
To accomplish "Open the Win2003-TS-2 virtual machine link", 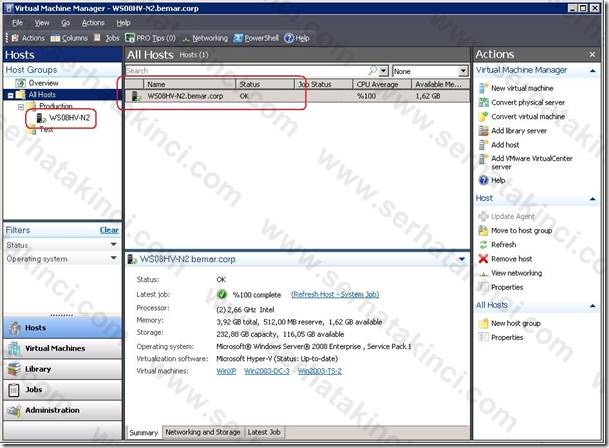I will coord(320,371).
